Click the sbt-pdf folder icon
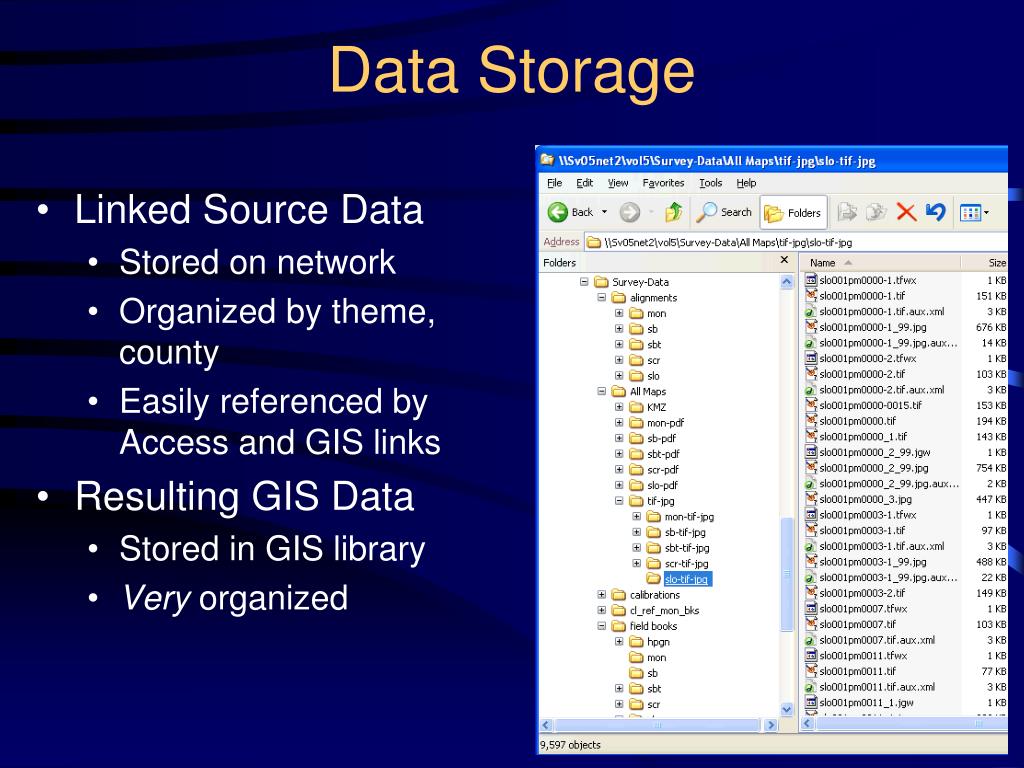1024x768 pixels. click(x=636, y=454)
